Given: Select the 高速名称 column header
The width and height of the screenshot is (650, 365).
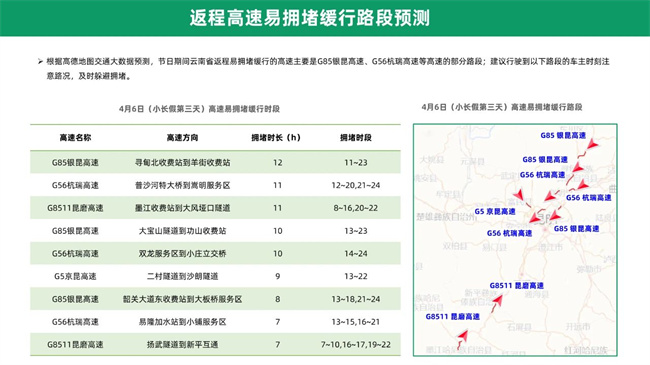Looking at the screenshot, I should click(x=75, y=138).
